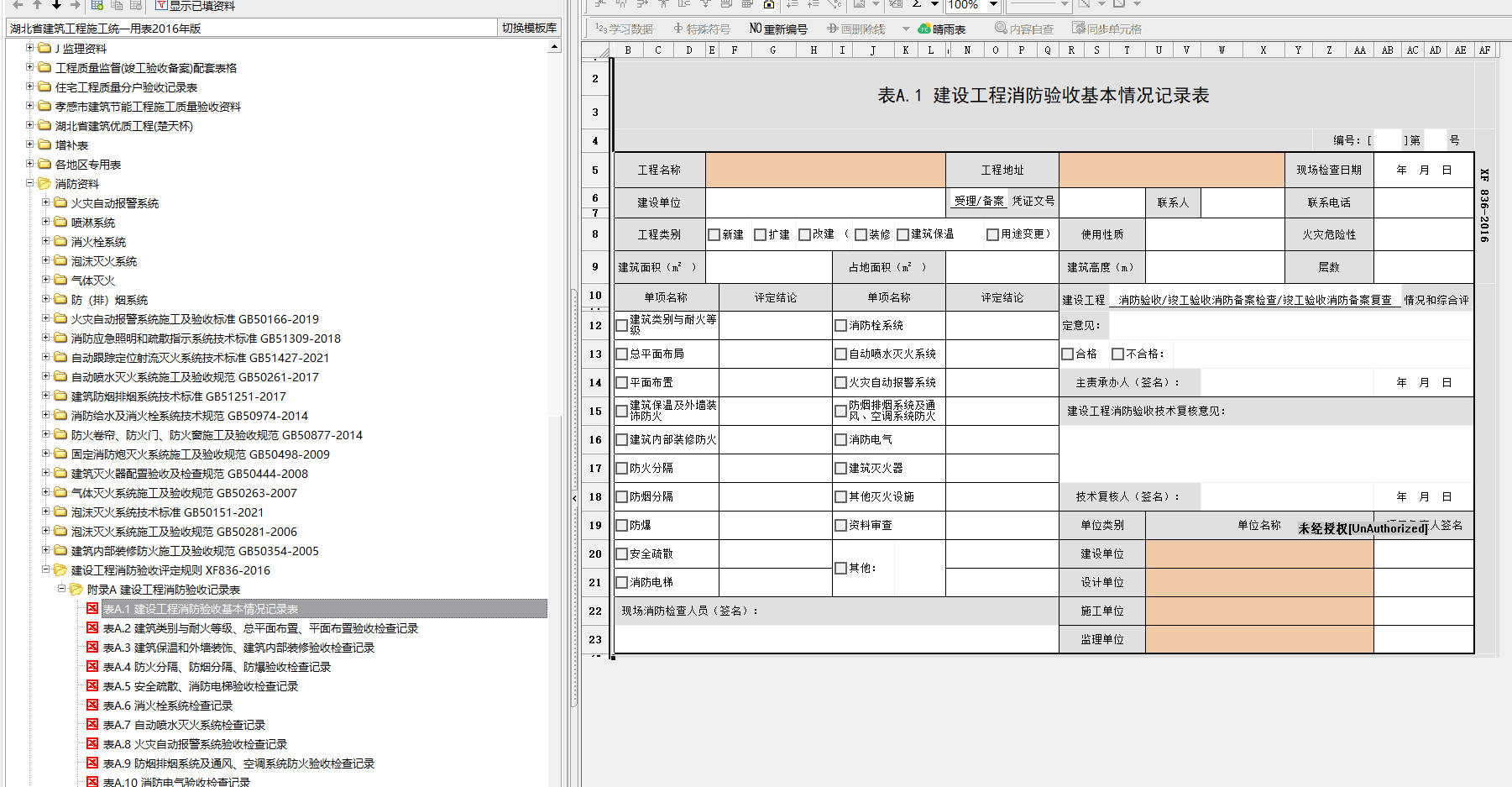
Task: Open the 100% zoom dropdown
Action: 993,4
